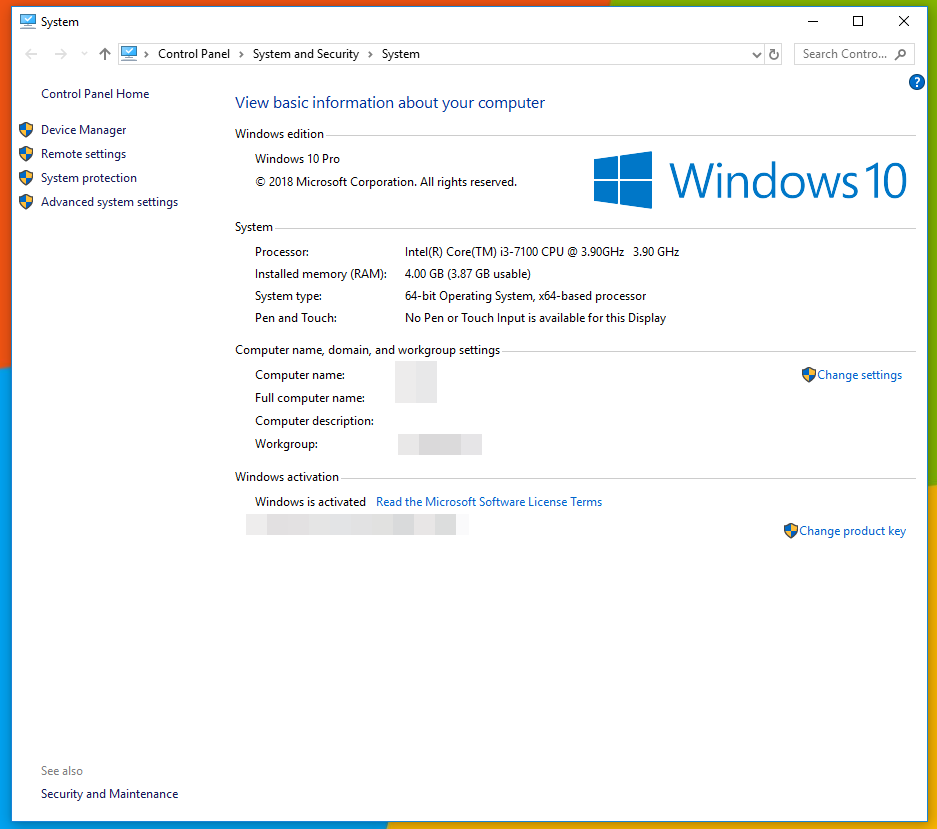937x829 pixels.
Task: Open System protection link
Action: (88, 178)
